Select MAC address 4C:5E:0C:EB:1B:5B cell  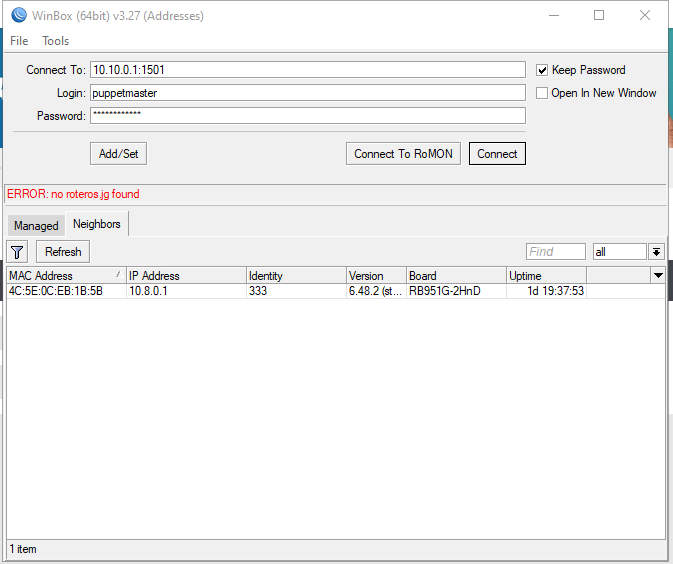[66, 291]
